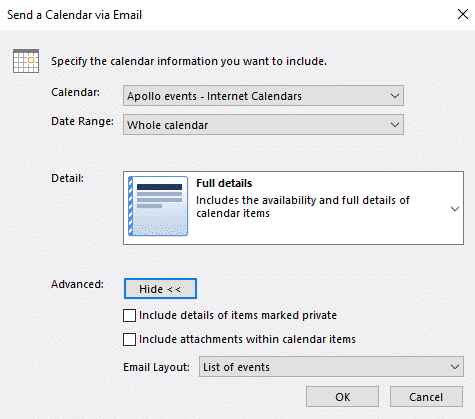This screenshot has height=419, width=475.
Task: Close the Send a Calendar via Email dialog
Action: [463, 14]
